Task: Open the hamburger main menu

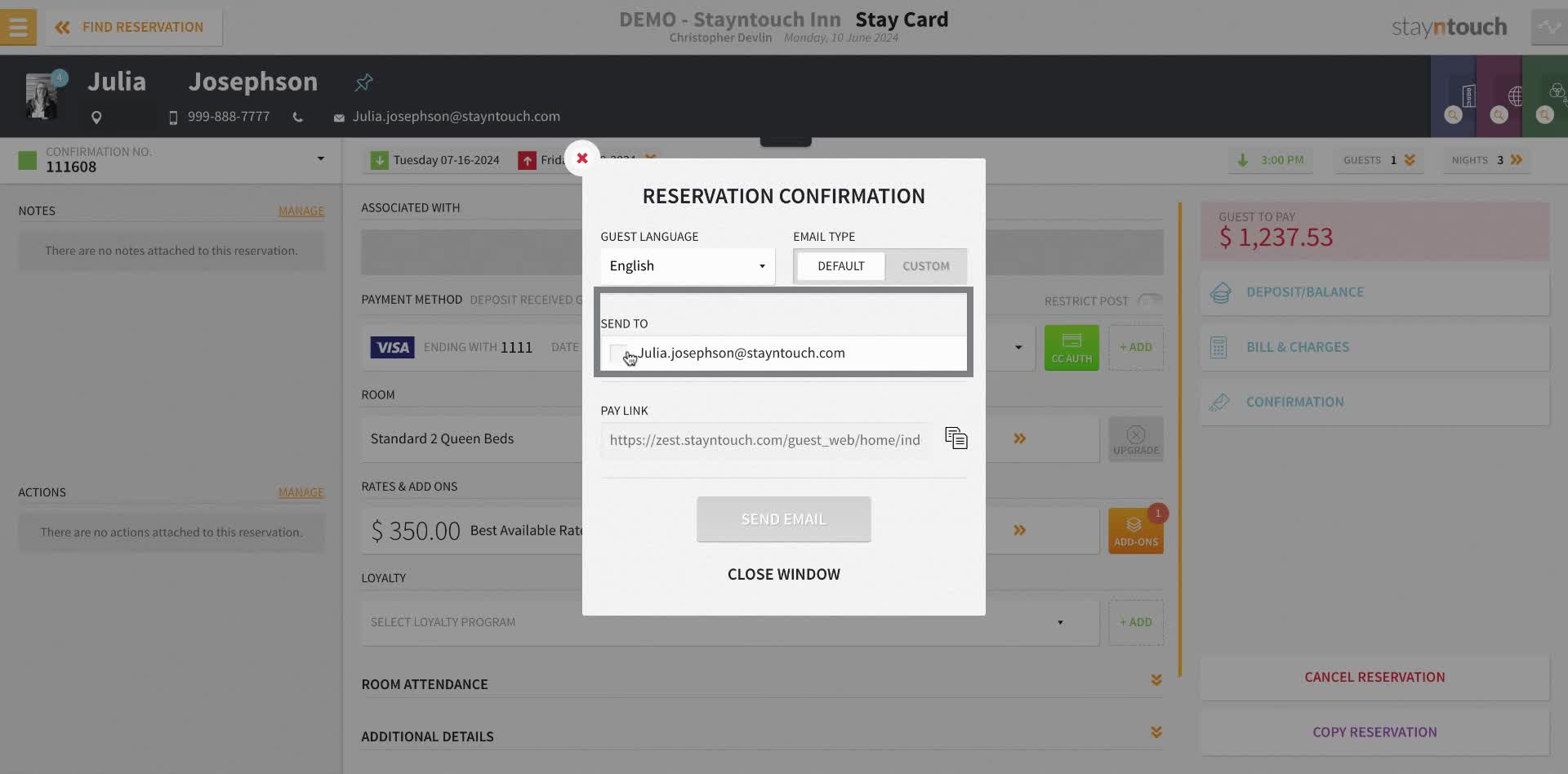Action: [18, 27]
